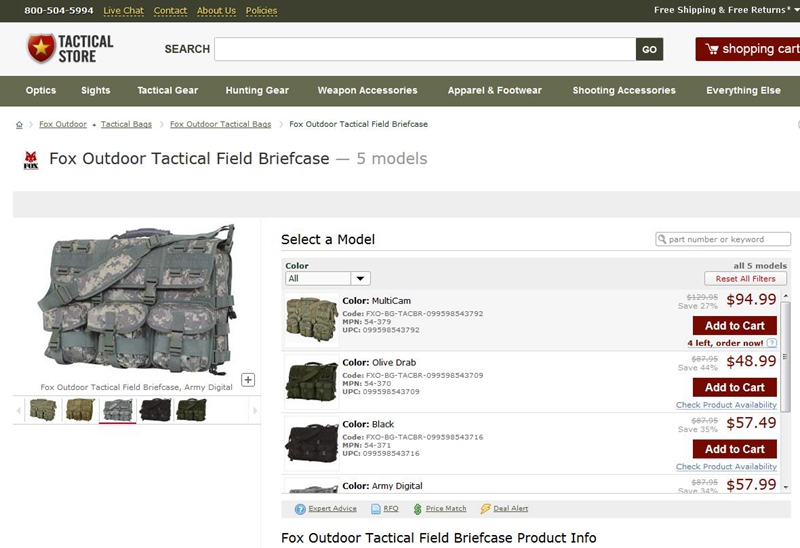
Task: Open the About Us link
Action: tap(216, 11)
